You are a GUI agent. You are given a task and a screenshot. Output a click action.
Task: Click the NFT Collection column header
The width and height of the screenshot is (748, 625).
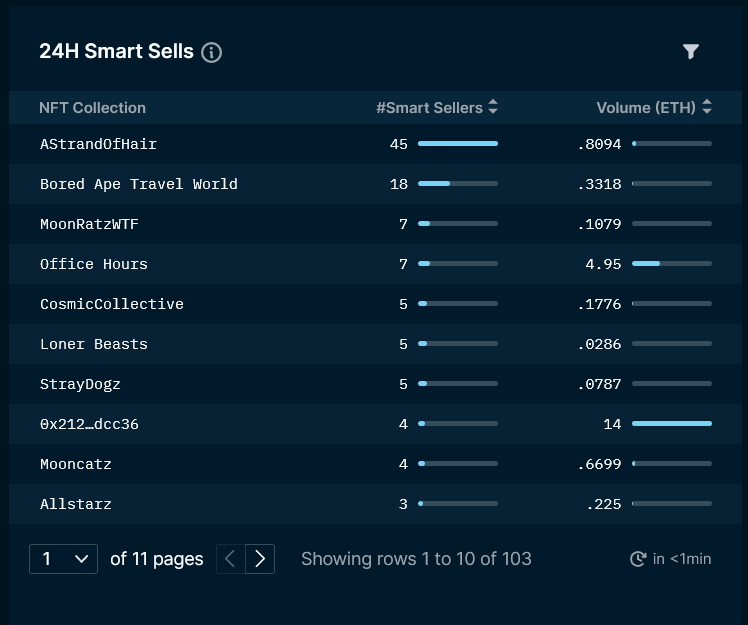(x=93, y=108)
